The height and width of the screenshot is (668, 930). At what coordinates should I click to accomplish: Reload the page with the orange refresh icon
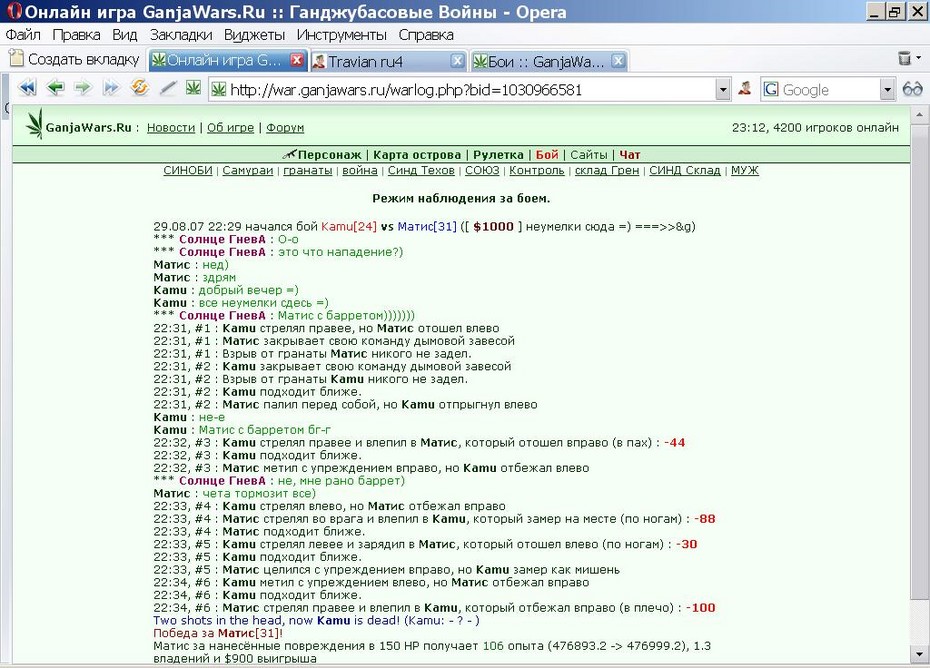(x=139, y=88)
